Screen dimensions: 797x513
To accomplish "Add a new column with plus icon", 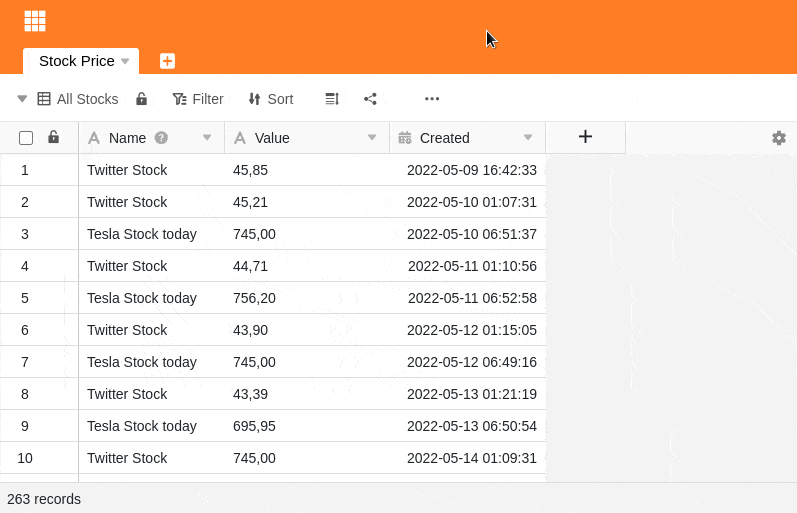I will (x=585, y=137).
